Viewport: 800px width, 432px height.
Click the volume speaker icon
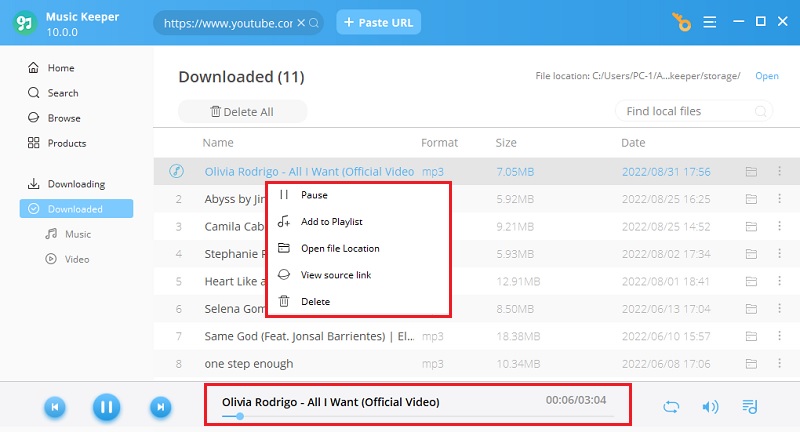pos(710,406)
